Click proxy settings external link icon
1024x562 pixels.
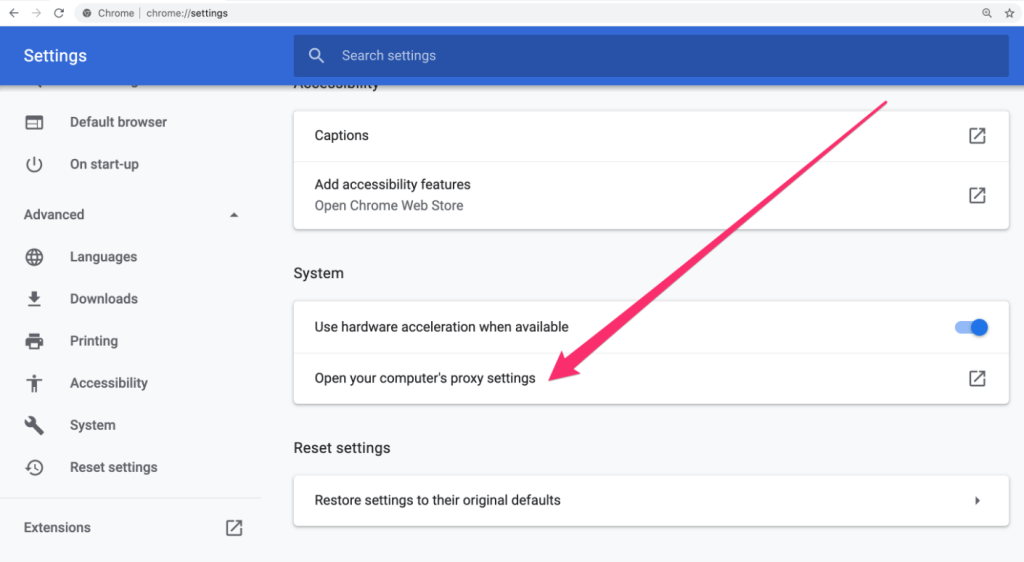pos(977,378)
